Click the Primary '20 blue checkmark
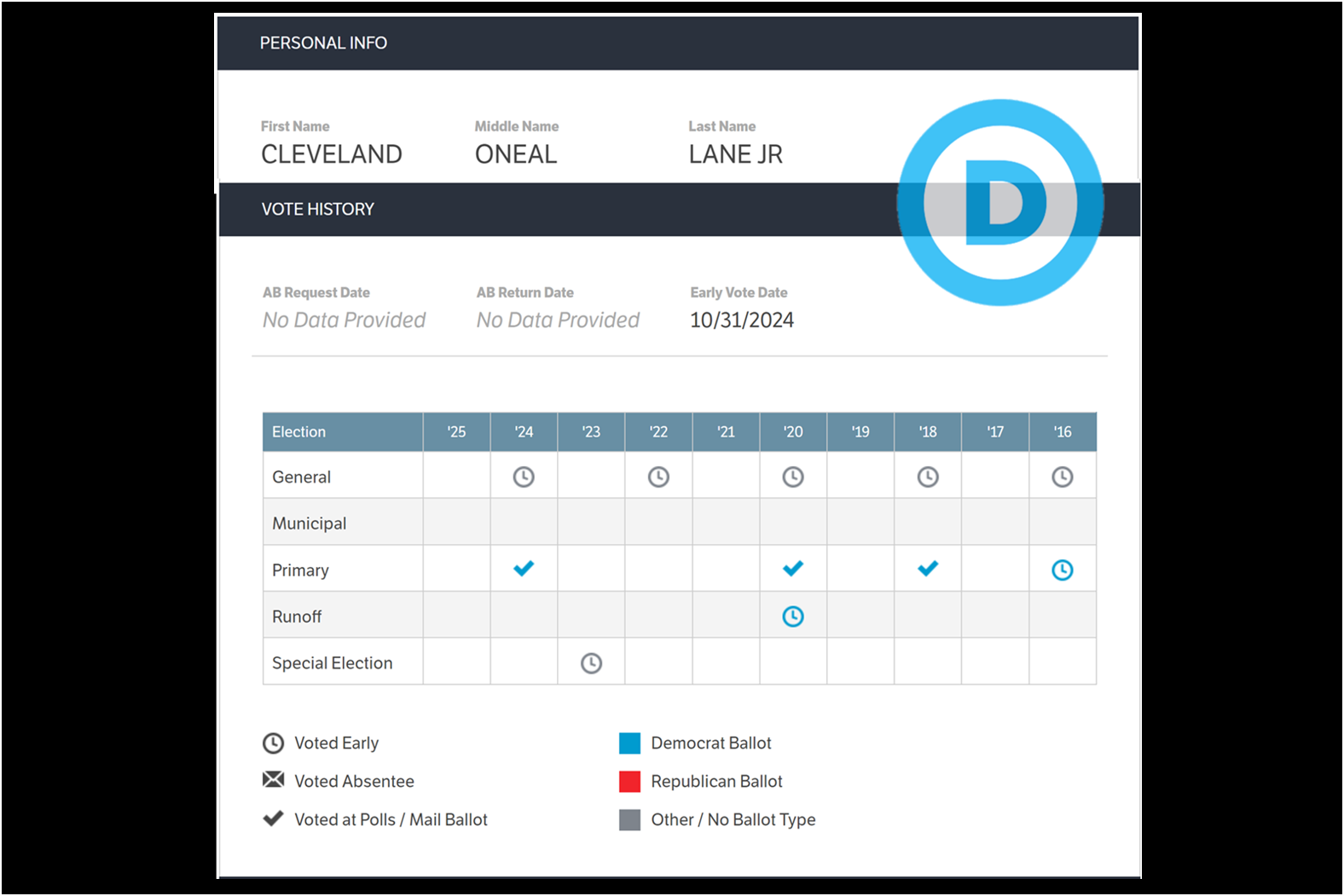The width and height of the screenshot is (1344, 896). [x=793, y=568]
